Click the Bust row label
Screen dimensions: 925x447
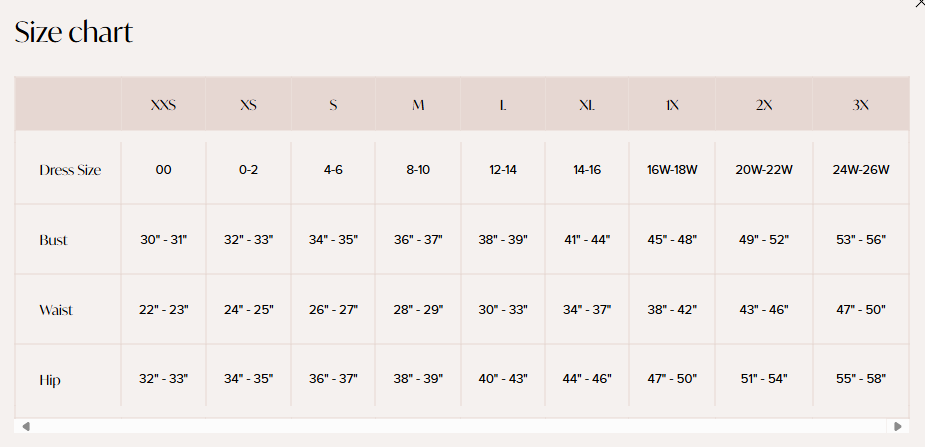click(53, 240)
